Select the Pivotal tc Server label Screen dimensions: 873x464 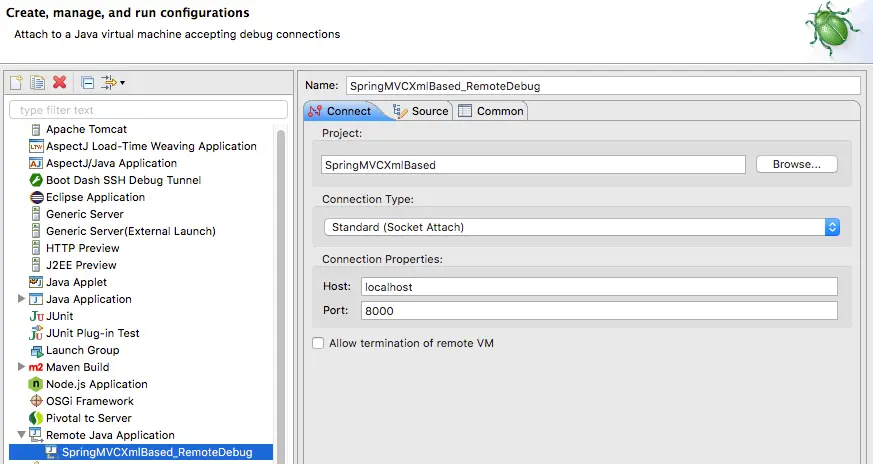pyautogui.click(x=89, y=418)
